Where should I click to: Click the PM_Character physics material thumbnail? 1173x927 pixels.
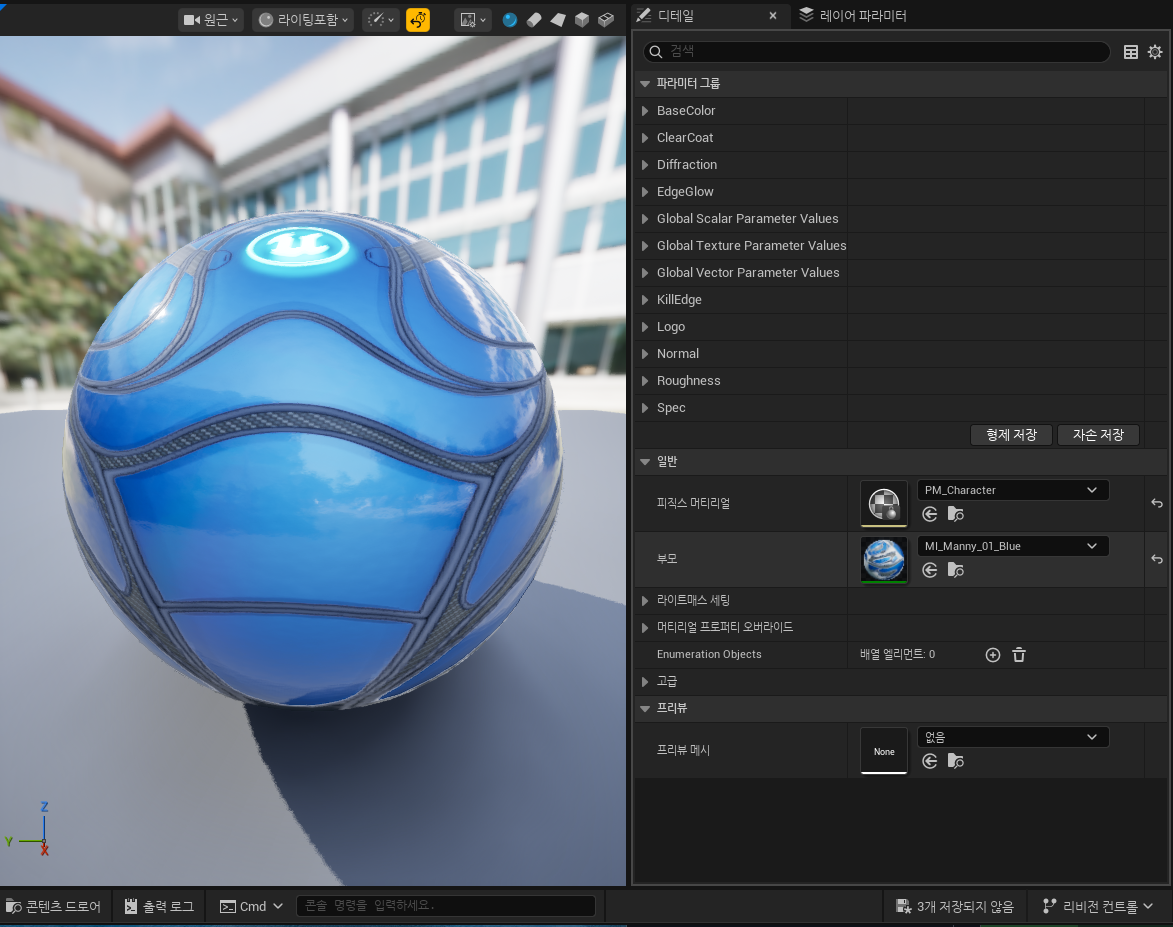click(883, 504)
